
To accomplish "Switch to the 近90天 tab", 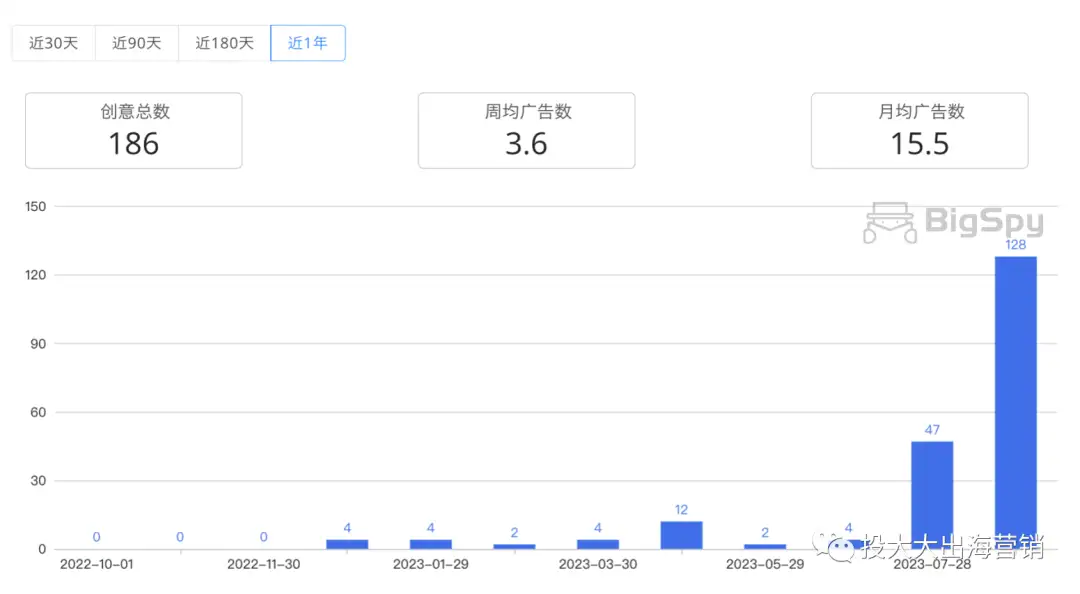I will tap(136, 43).
